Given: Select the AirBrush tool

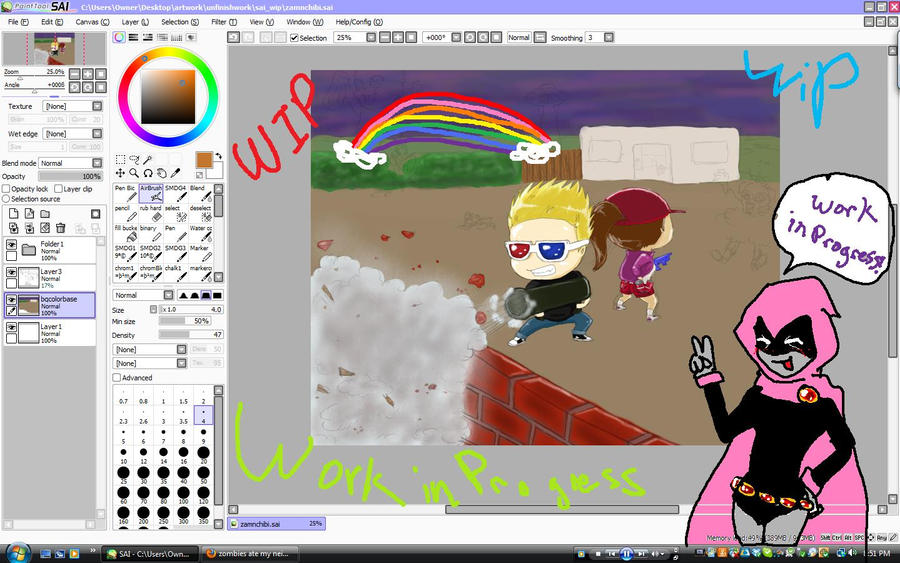Looking at the screenshot, I should (x=150, y=193).
